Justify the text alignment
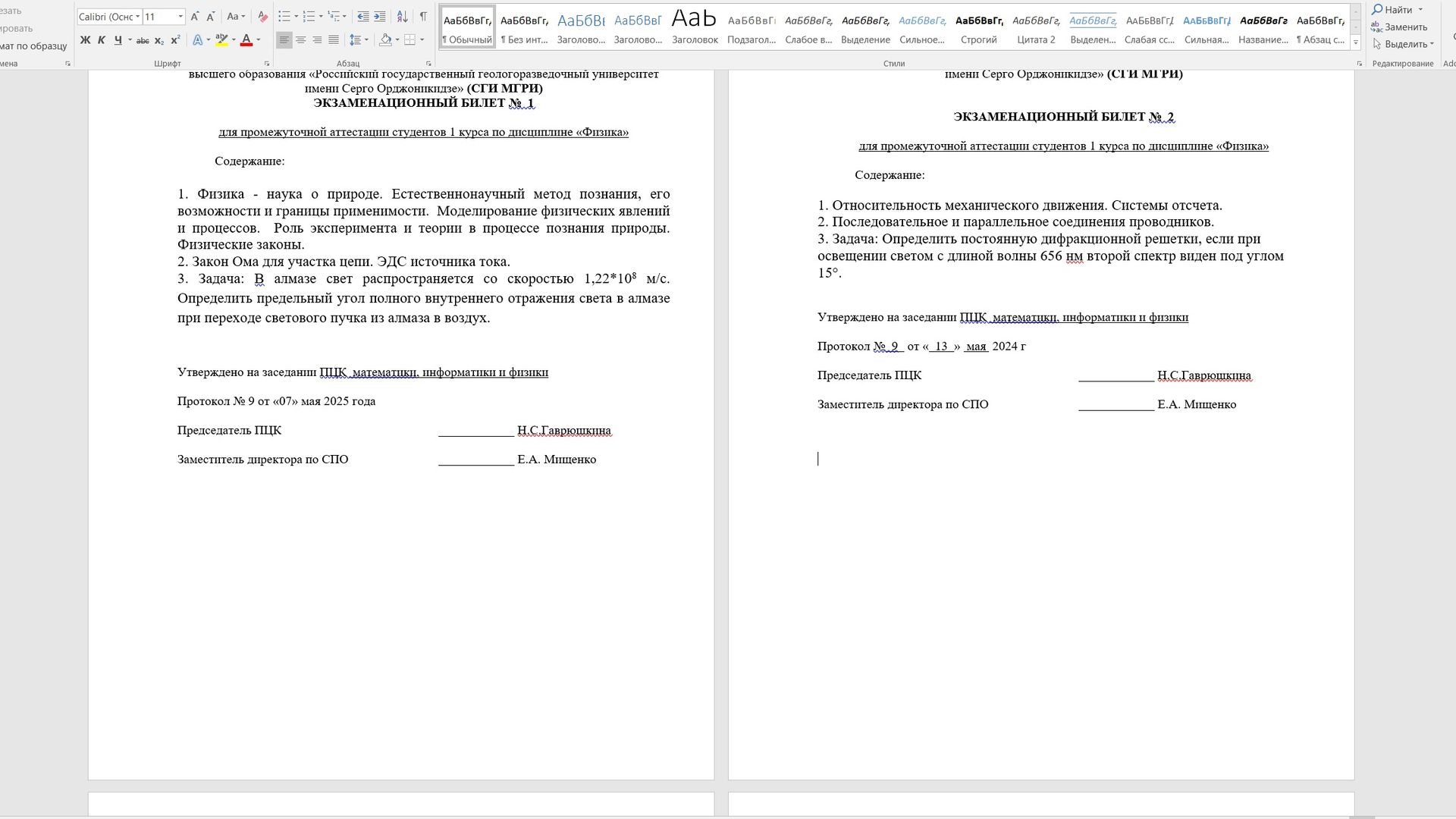This screenshot has width=1456, height=819. pyautogui.click(x=334, y=40)
